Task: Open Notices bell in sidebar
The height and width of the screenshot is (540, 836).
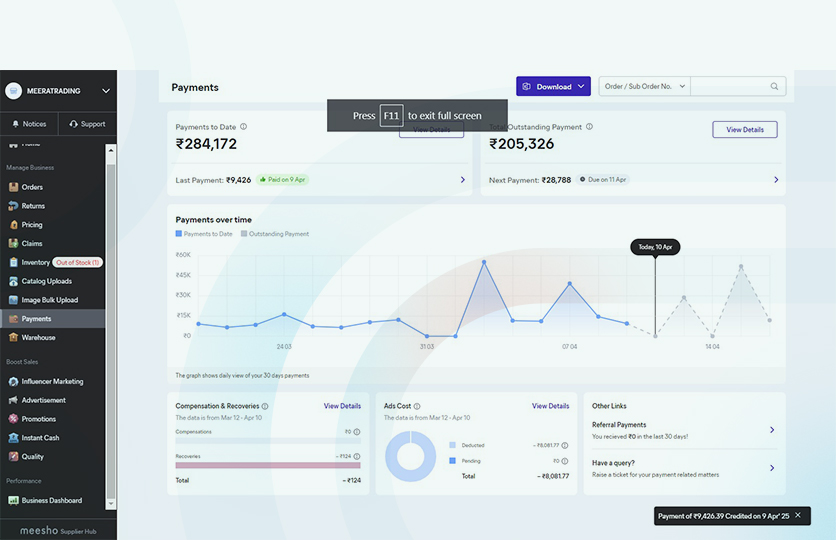Action: (29, 124)
